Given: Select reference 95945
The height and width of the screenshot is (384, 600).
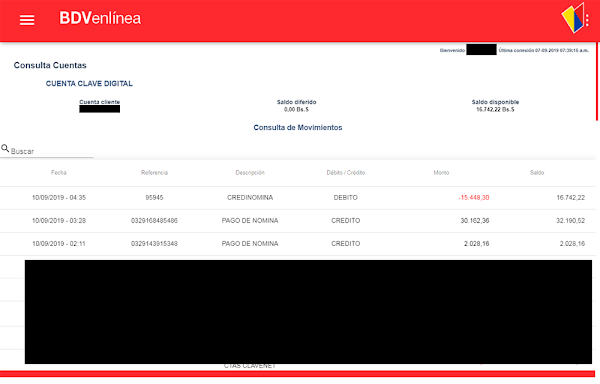Looking at the screenshot, I should 154,198.
